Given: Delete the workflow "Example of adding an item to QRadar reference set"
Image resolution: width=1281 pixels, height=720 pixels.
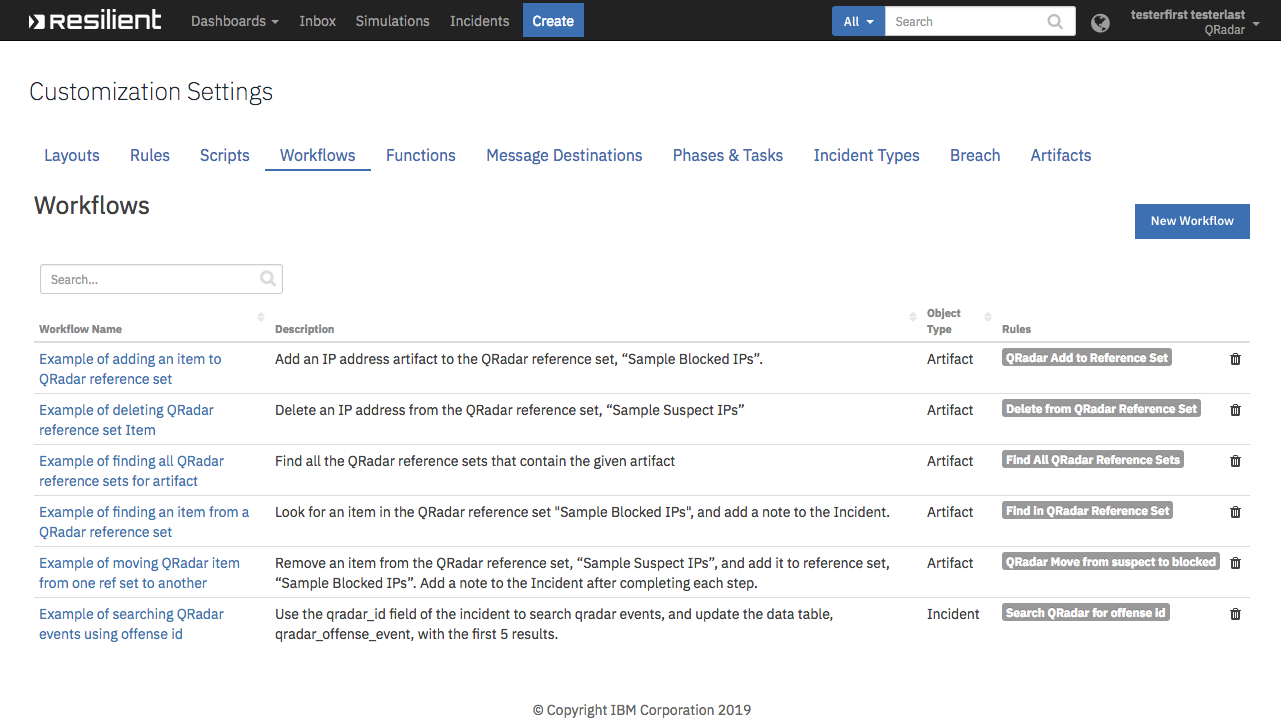Looking at the screenshot, I should [1235, 358].
